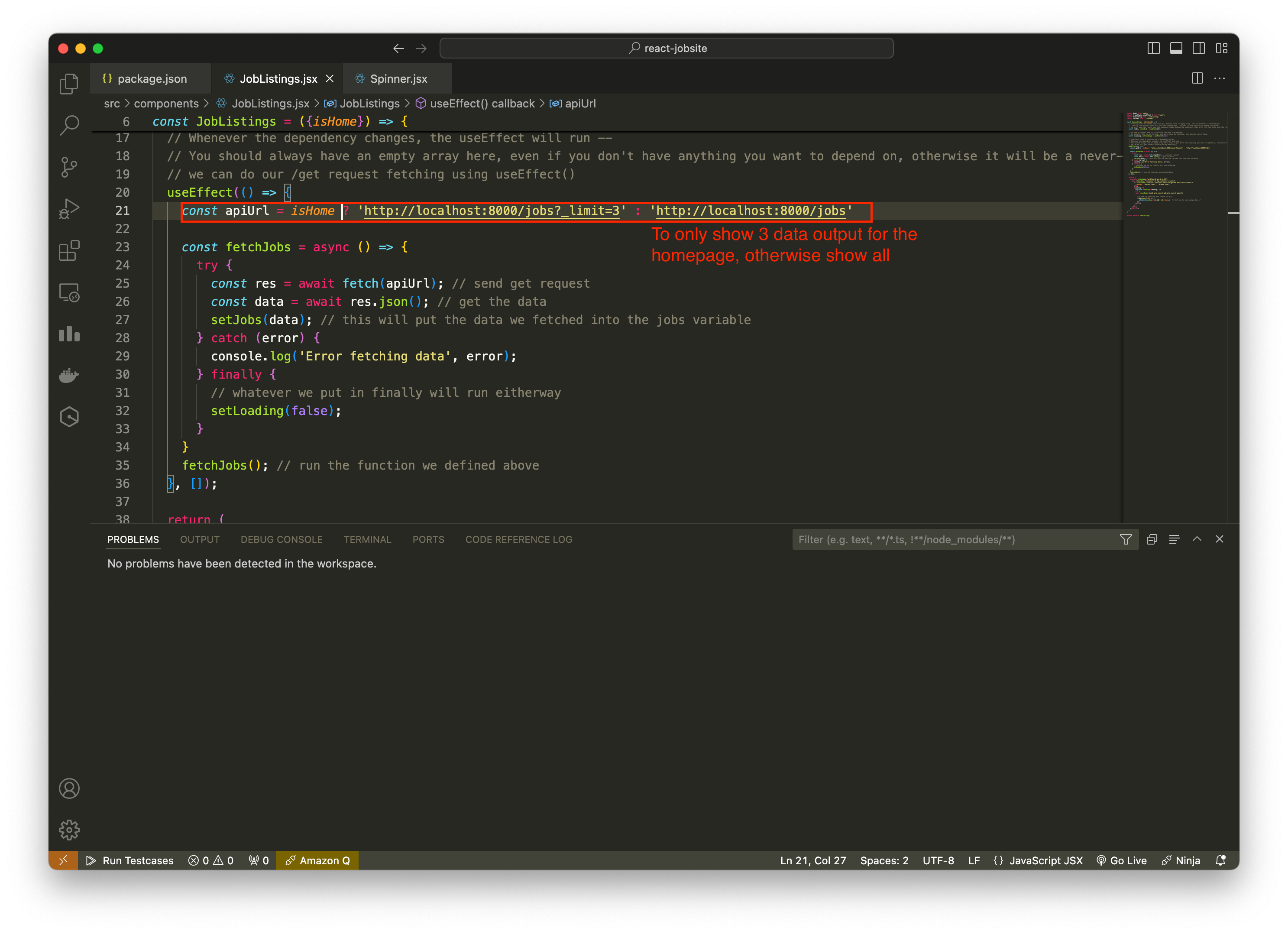1288x934 pixels.
Task: Open errors and warnings count in status bar
Action: click(x=210, y=860)
